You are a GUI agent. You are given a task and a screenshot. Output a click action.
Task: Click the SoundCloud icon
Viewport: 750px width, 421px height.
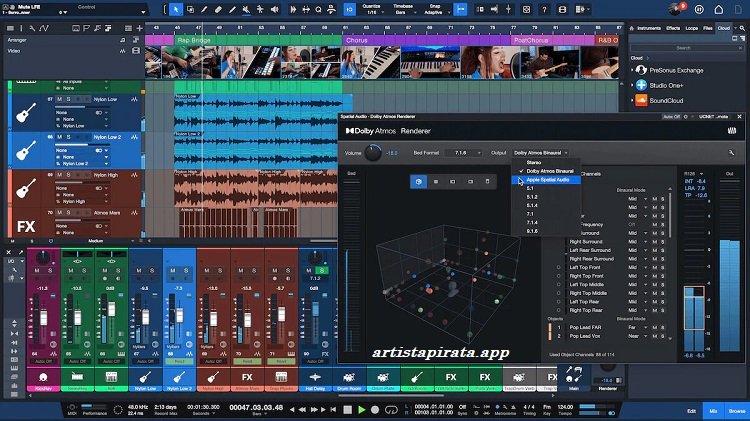coord(641,100)
